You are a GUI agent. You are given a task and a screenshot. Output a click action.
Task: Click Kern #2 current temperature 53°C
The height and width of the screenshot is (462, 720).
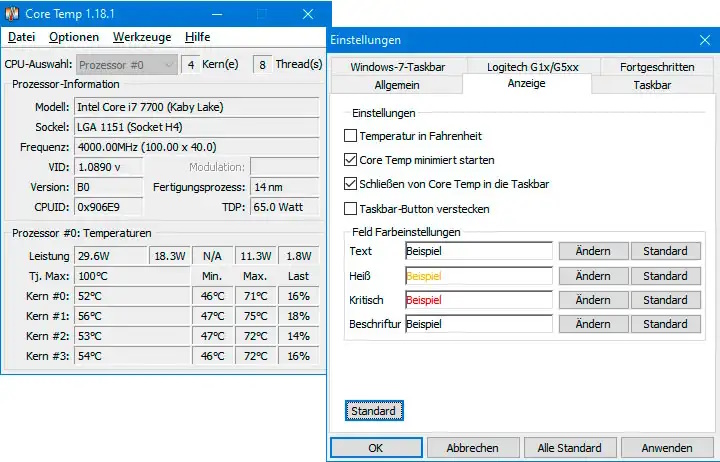click(132, 336)
